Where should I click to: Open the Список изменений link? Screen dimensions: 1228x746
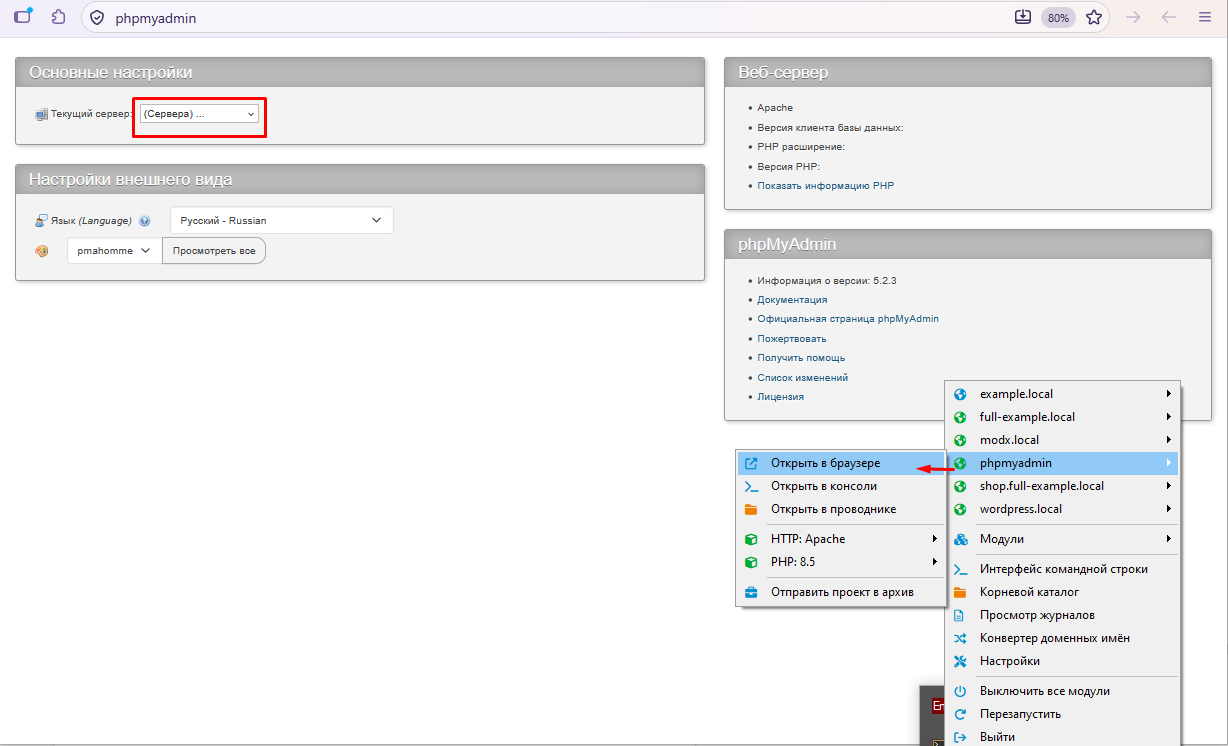(802, 378)
